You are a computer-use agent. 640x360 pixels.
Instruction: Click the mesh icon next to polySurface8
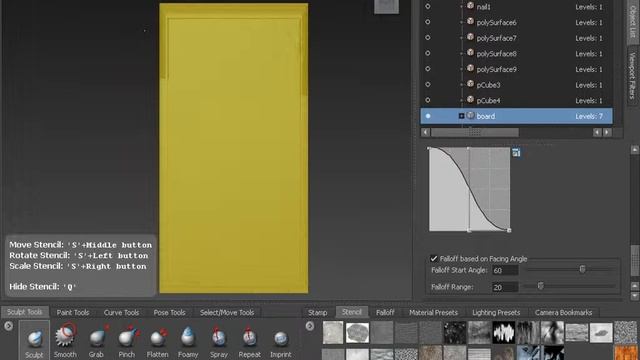click(470, 53)
